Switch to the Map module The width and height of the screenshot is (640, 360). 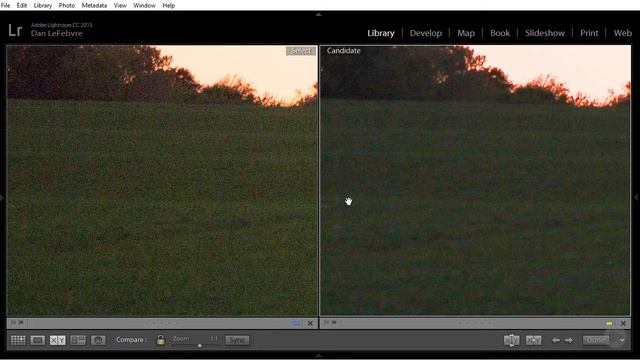[x=466, y=33]
